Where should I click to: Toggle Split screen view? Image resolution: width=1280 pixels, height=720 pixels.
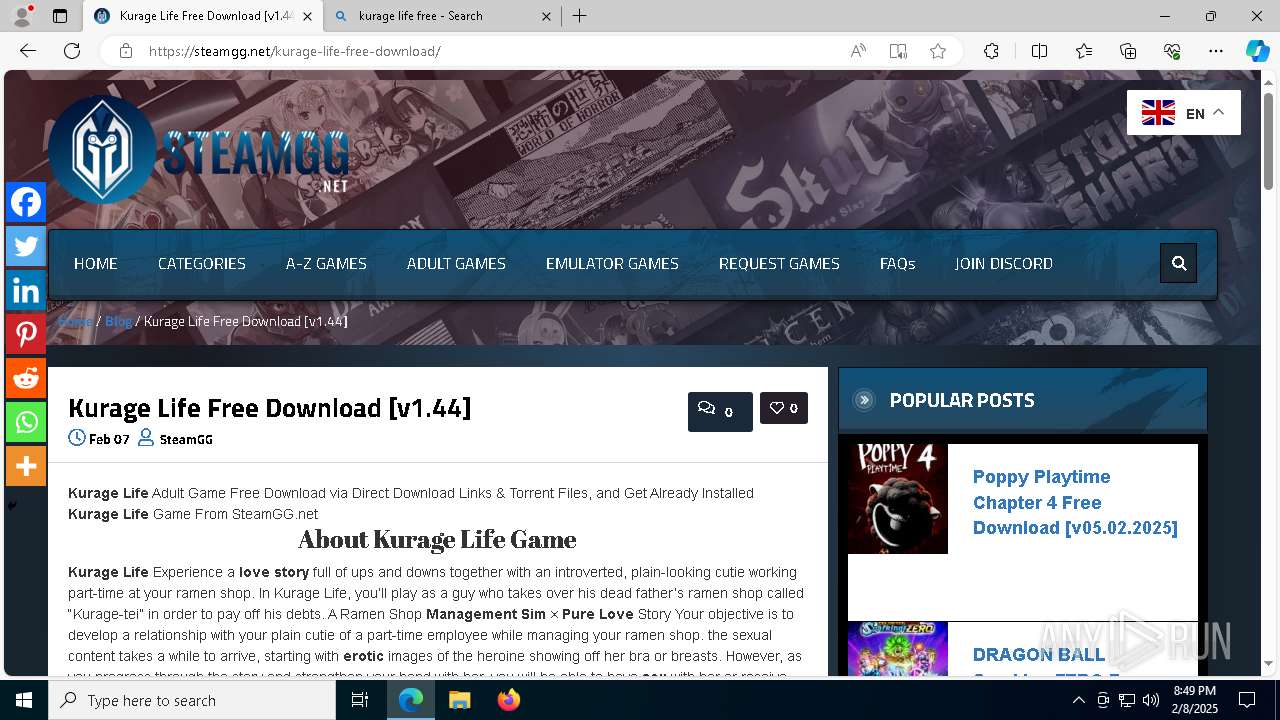point(1039,51)
